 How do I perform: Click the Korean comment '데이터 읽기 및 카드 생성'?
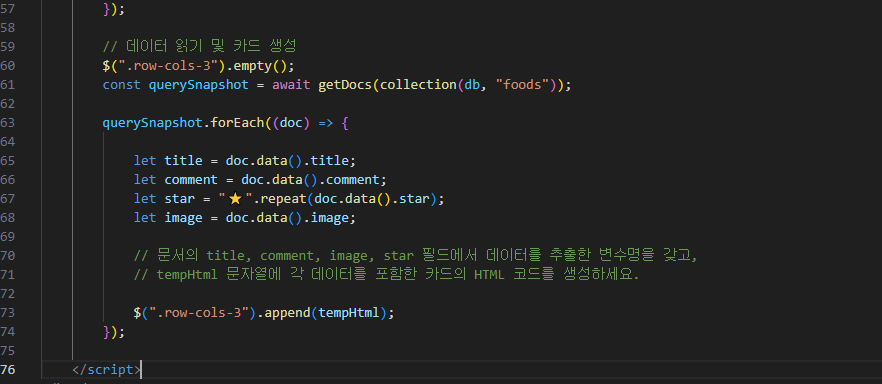point(210,47)
